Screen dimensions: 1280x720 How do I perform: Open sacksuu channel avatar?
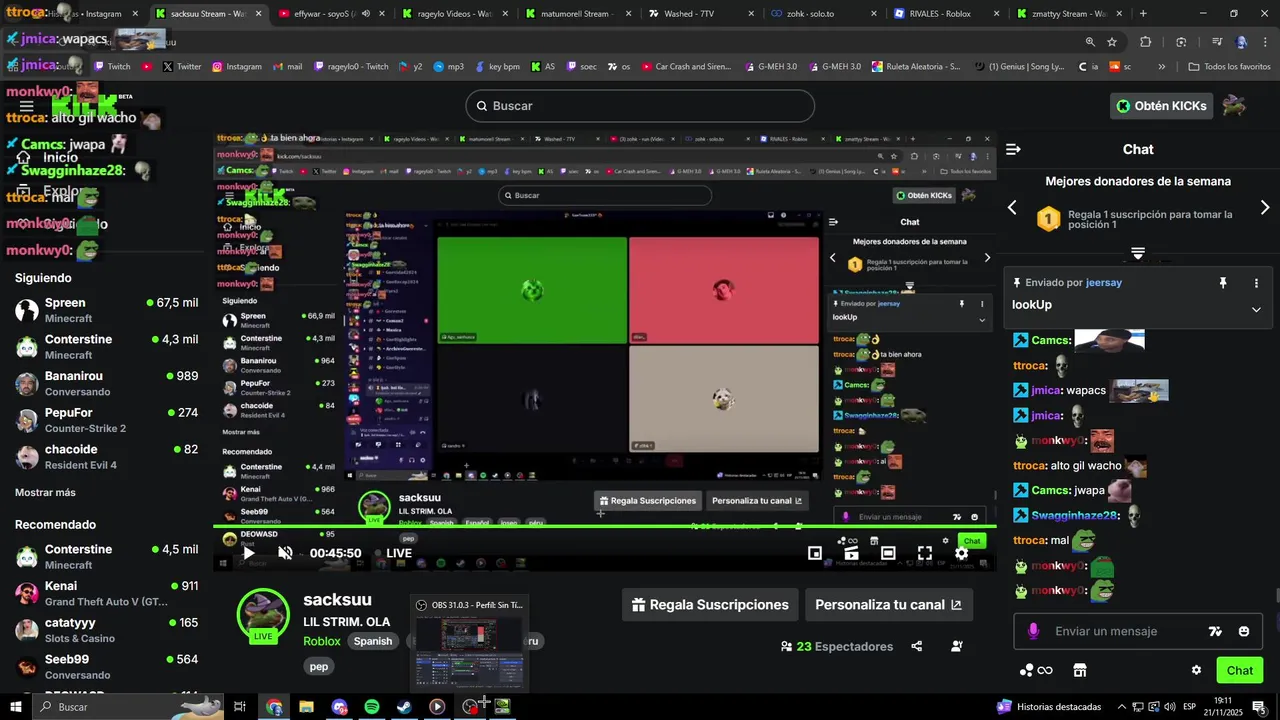click(x=263, y=613)
